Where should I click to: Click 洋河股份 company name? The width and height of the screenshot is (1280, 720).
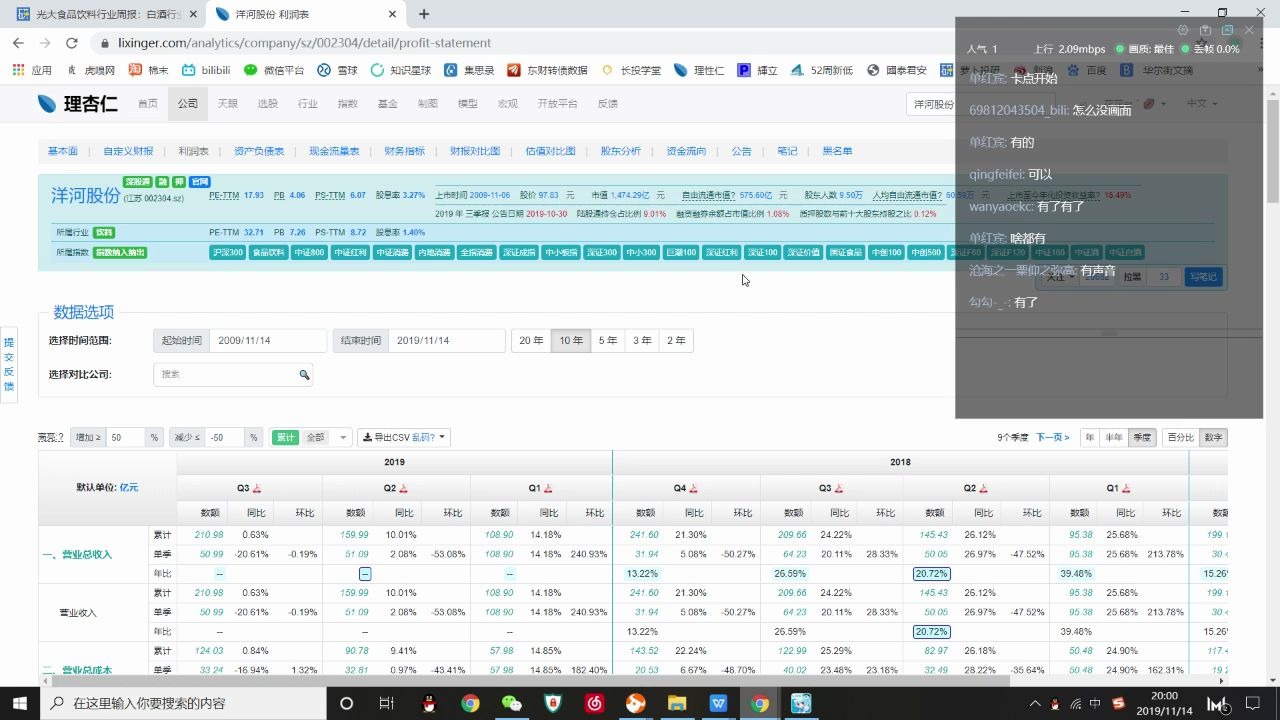pyautogui.click(x=85, y=196)
